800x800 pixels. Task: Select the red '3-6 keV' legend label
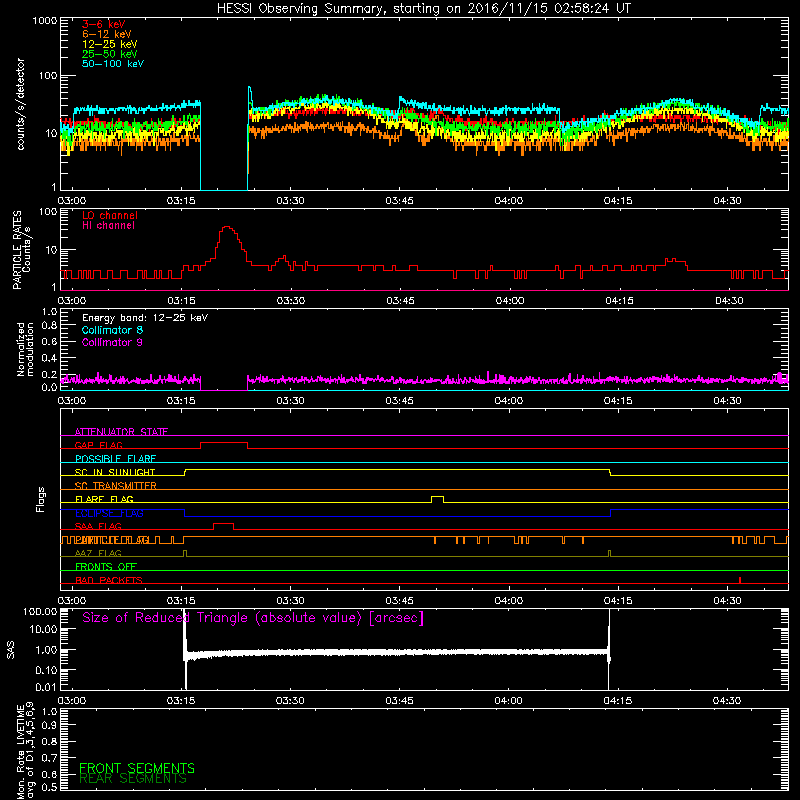104,24
